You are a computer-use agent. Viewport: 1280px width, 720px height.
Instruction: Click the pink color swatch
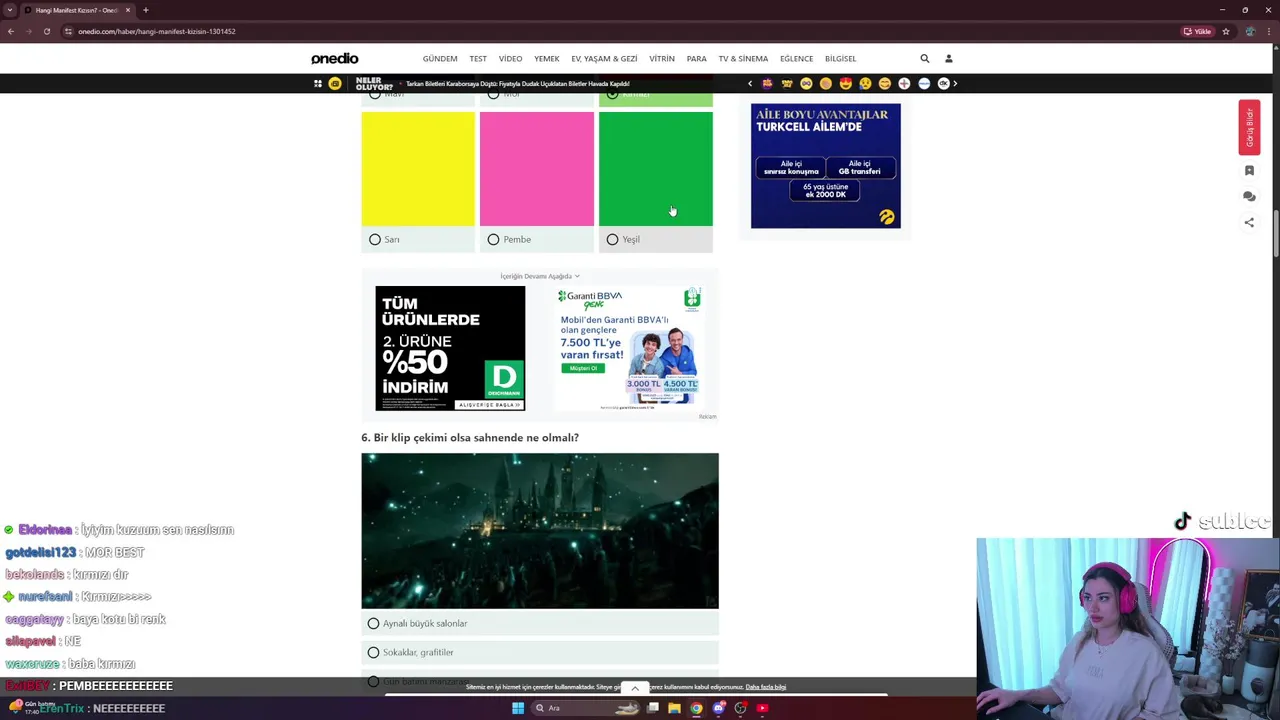[537, 169]
